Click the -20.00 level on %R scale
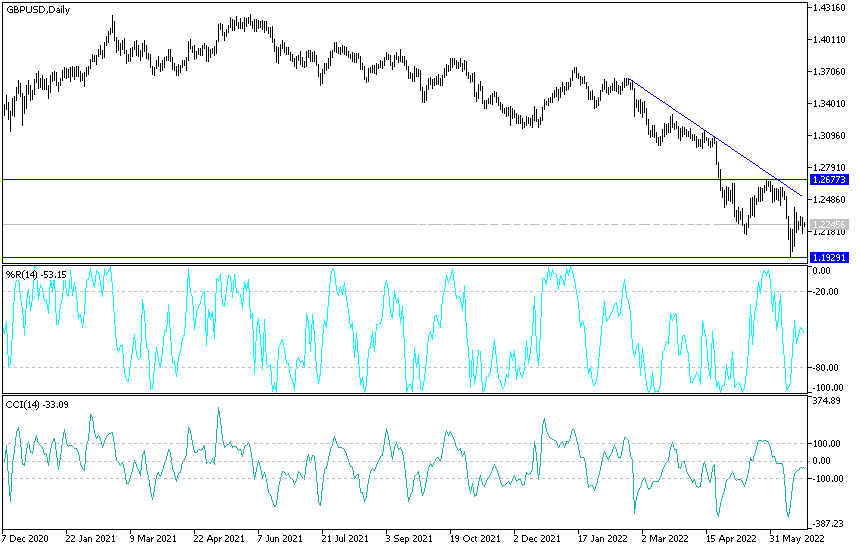 point(825,292)
